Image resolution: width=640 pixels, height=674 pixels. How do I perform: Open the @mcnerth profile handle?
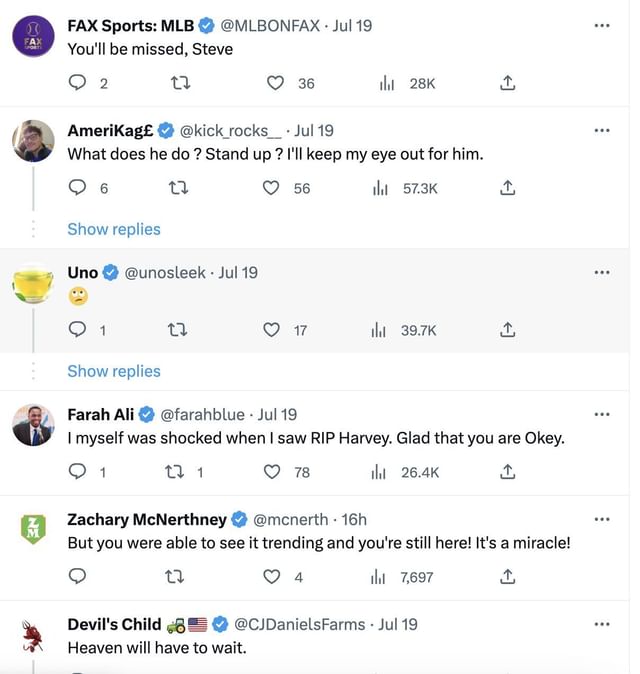(290, 519)
